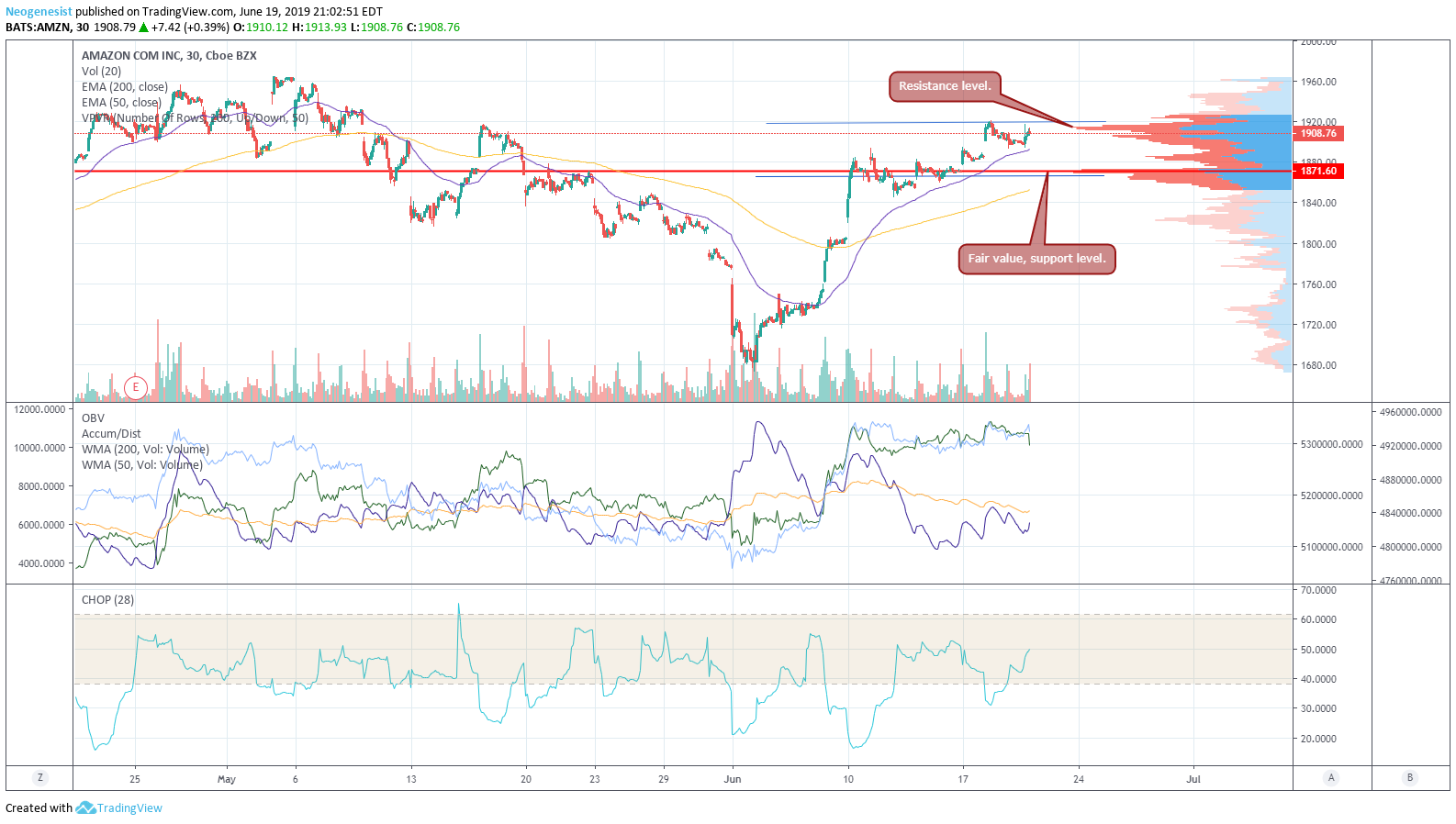Viewport: 1456px width, 824px height.
Task: Click the 'Jul' date on time axis
Action: coord(1193,779)
